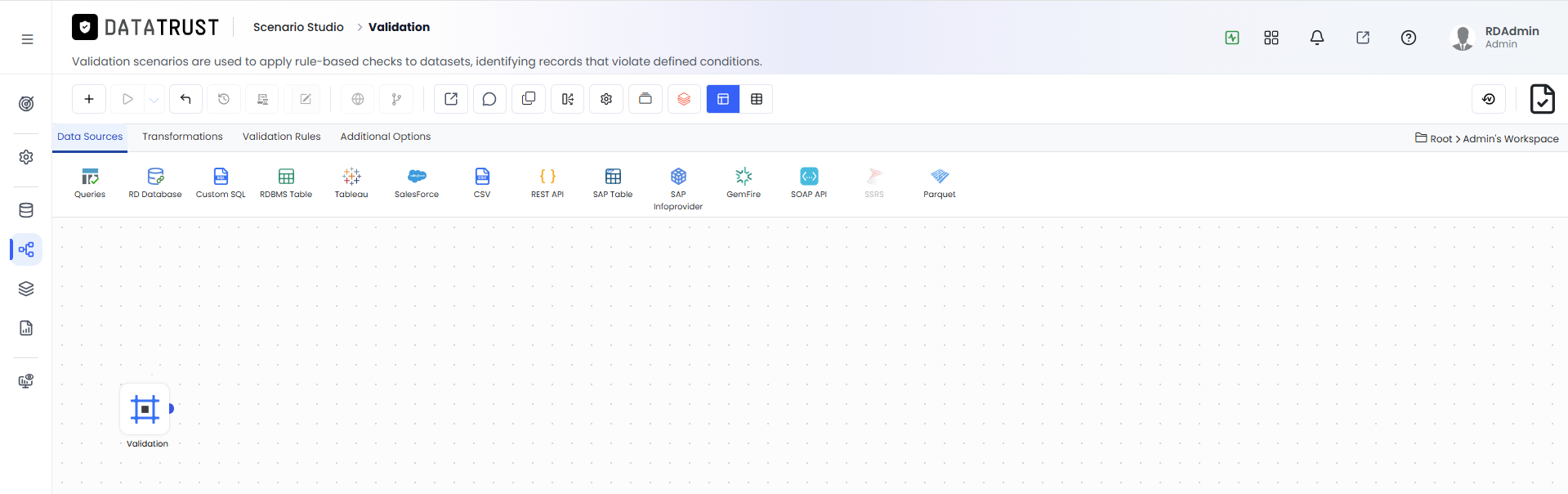Click the Scenario Studio breadcrumb link
Image resolution: width=1568 pixels, height=494 pixels.
(298, 27)
